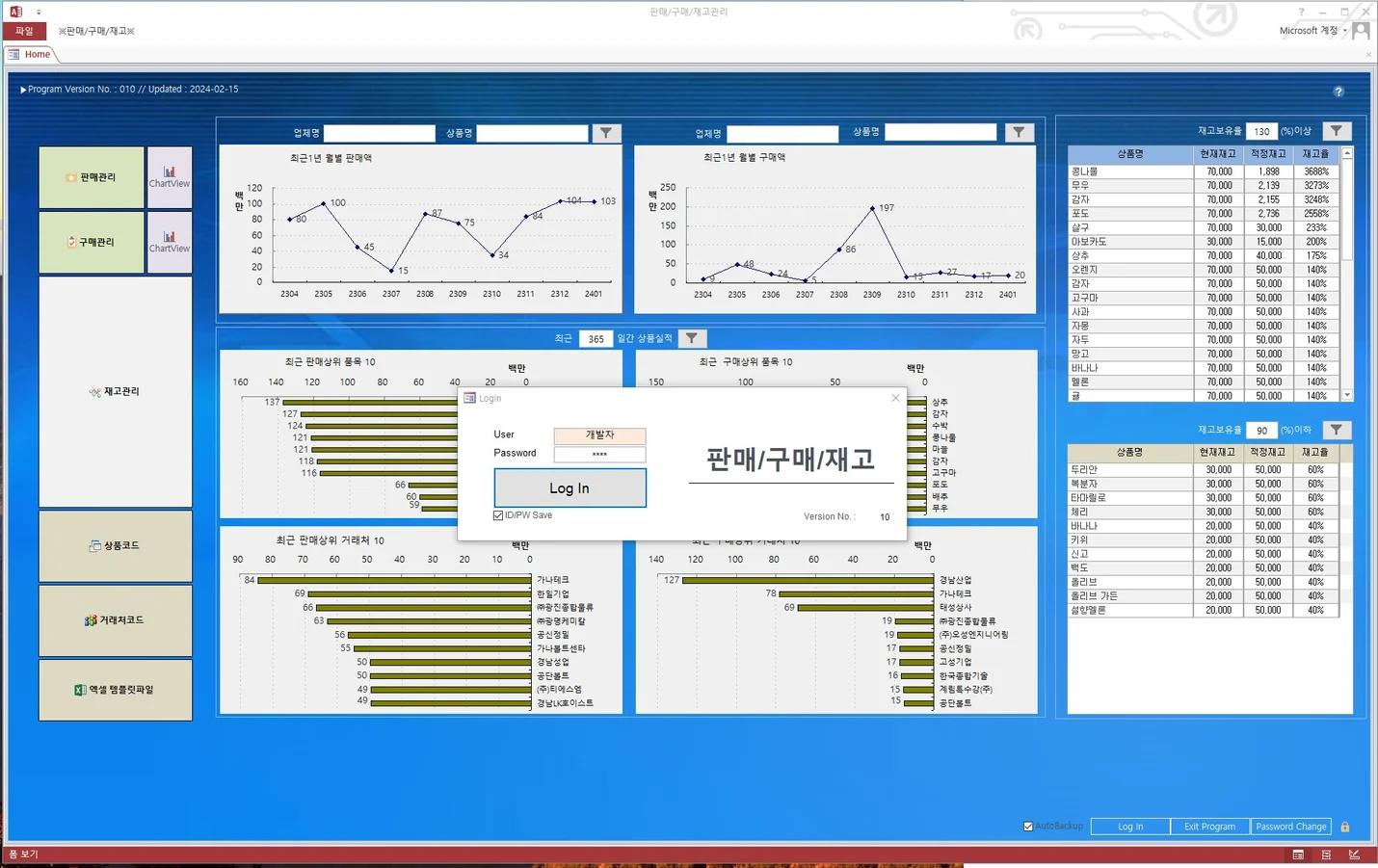The image size is (1378, 868).
Task: Click the blue help question mark icon
Action: [1338, 92]
